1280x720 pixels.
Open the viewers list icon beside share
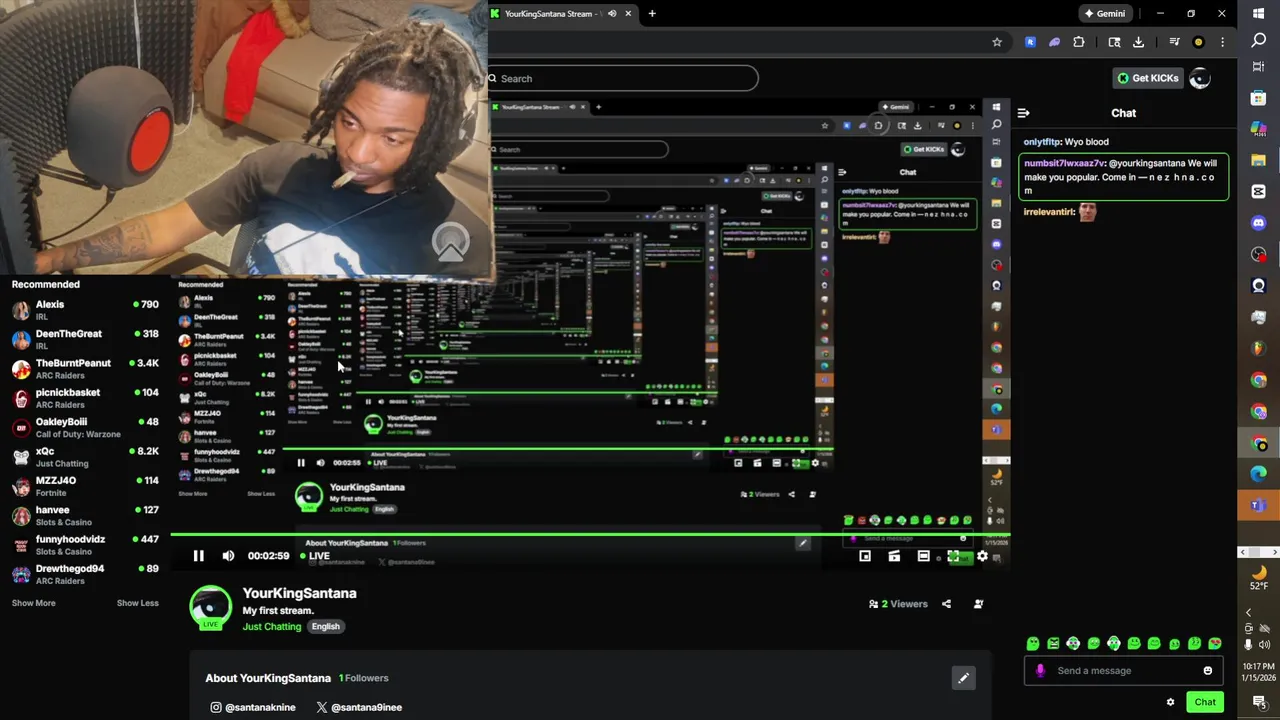coord(978,604)
